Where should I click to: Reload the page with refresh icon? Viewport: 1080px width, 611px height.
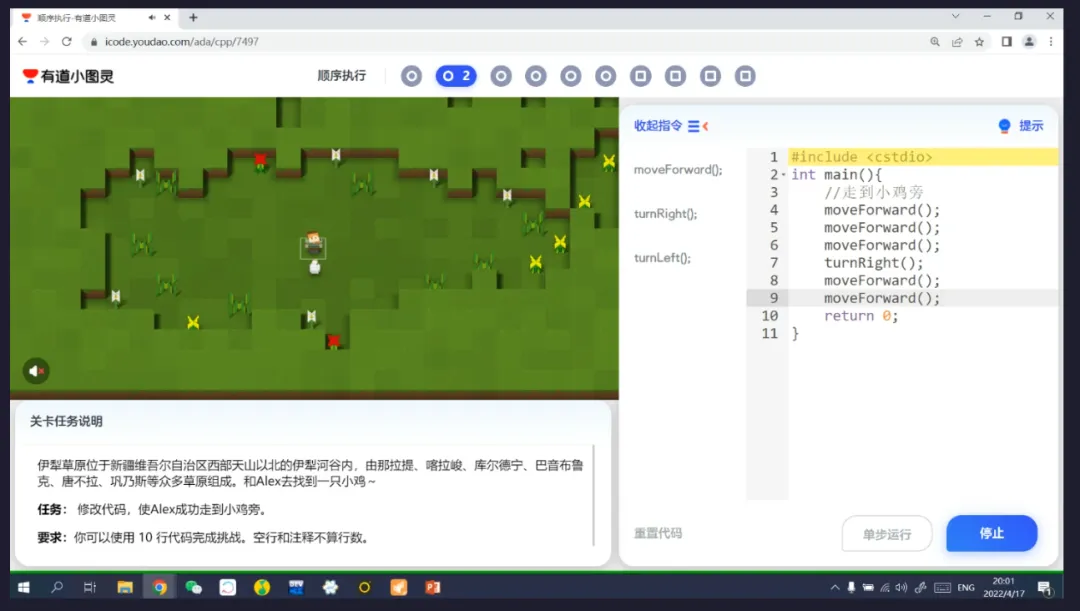pyautogui.click(x=66, y=42)
